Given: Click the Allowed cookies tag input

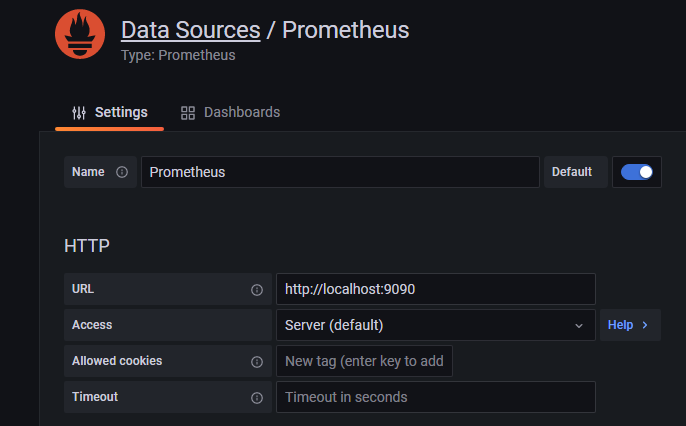Looking at the screenshot, I should pos(364,361).
